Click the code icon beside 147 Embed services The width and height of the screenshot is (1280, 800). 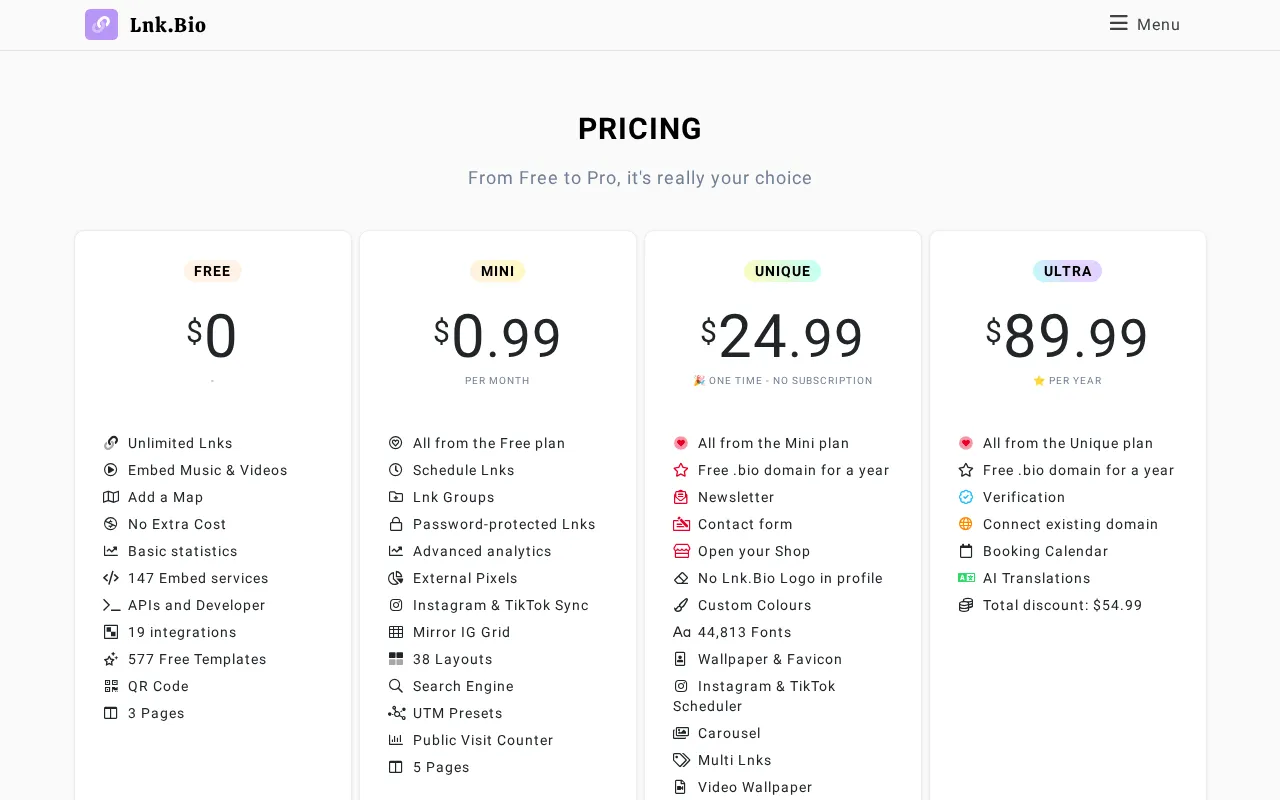[111, 578]
